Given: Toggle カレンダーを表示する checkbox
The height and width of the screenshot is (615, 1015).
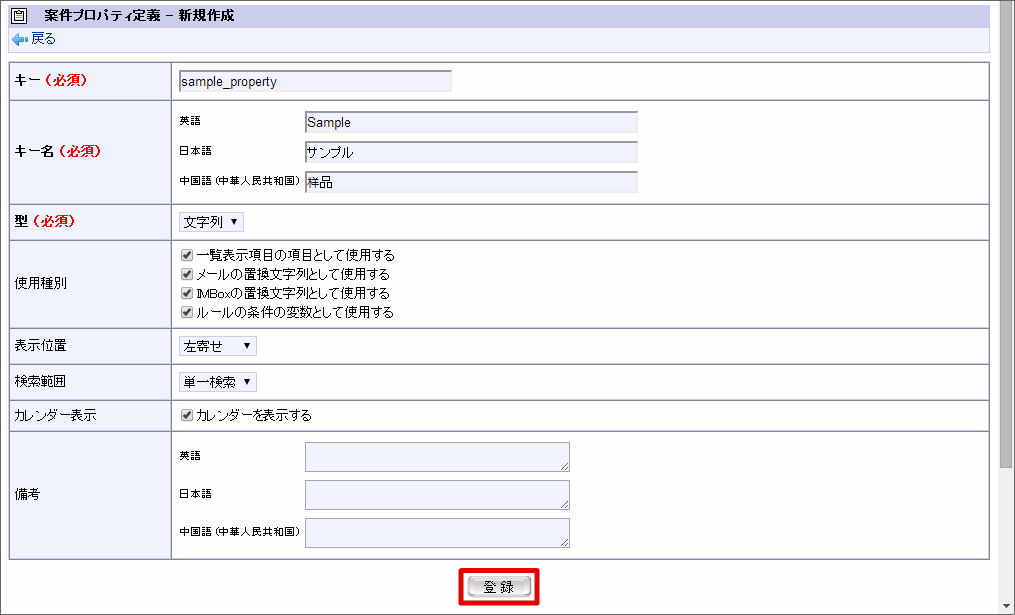Looking at the screenshot, I should click(187, 415).
